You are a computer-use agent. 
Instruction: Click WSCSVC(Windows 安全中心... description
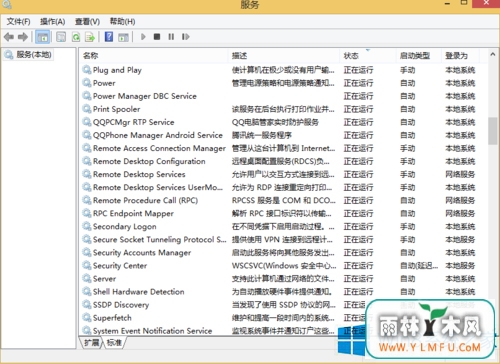[x=284, y=266]
